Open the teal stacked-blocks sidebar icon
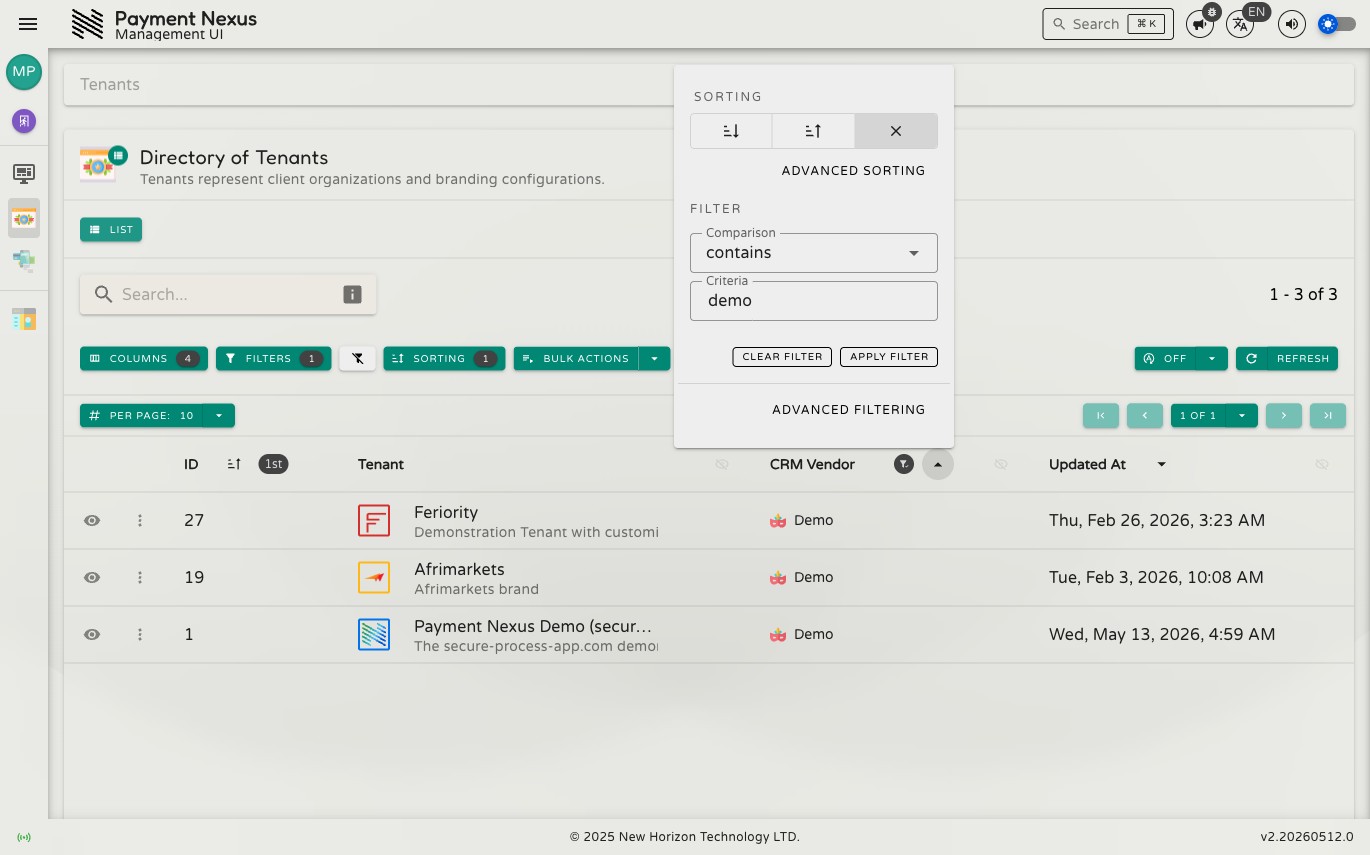1370x855 pixels. 24,261
